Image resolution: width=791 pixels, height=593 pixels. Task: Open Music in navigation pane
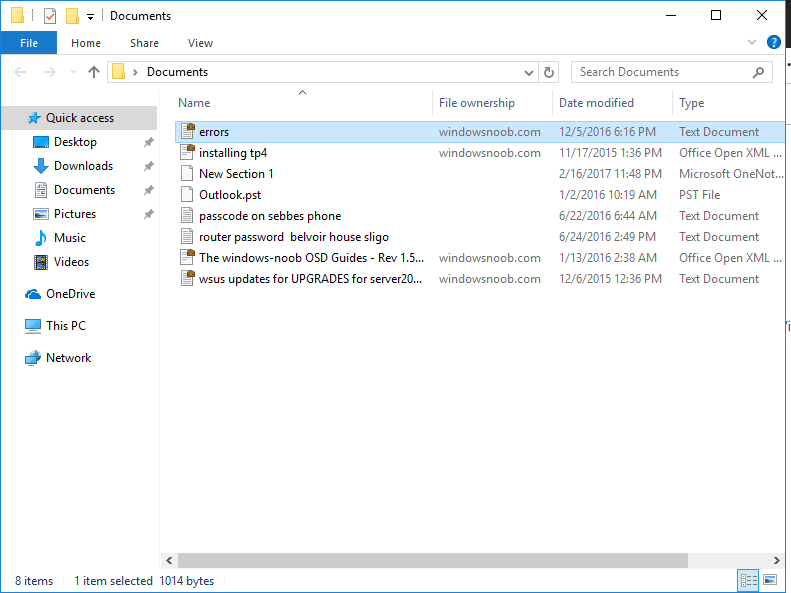(70, 238)
